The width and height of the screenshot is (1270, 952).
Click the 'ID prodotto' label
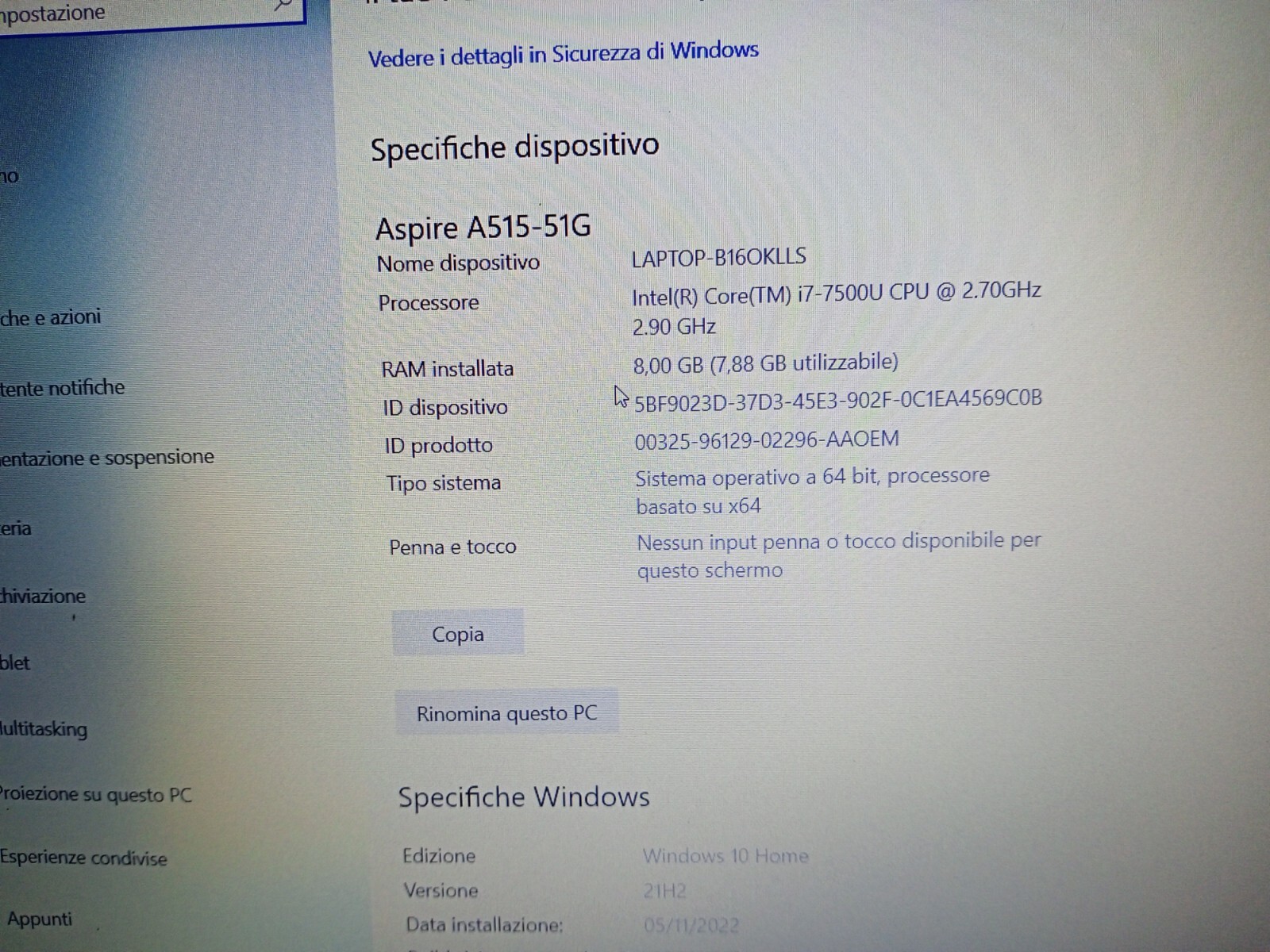point(439,446)
